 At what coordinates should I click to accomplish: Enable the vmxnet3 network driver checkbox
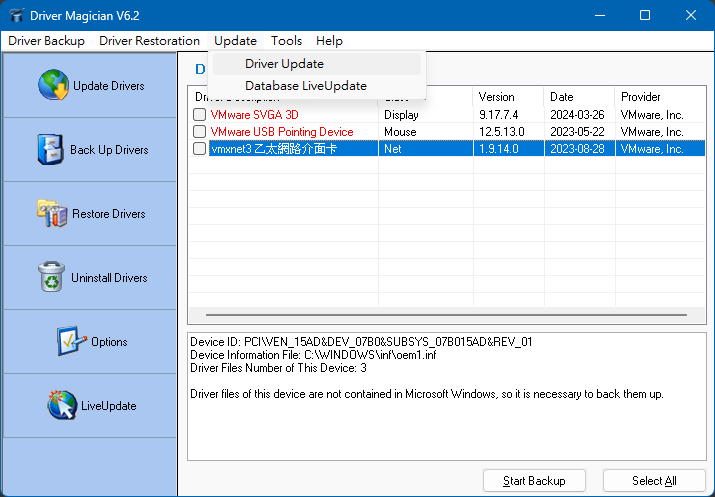(200, 149)
